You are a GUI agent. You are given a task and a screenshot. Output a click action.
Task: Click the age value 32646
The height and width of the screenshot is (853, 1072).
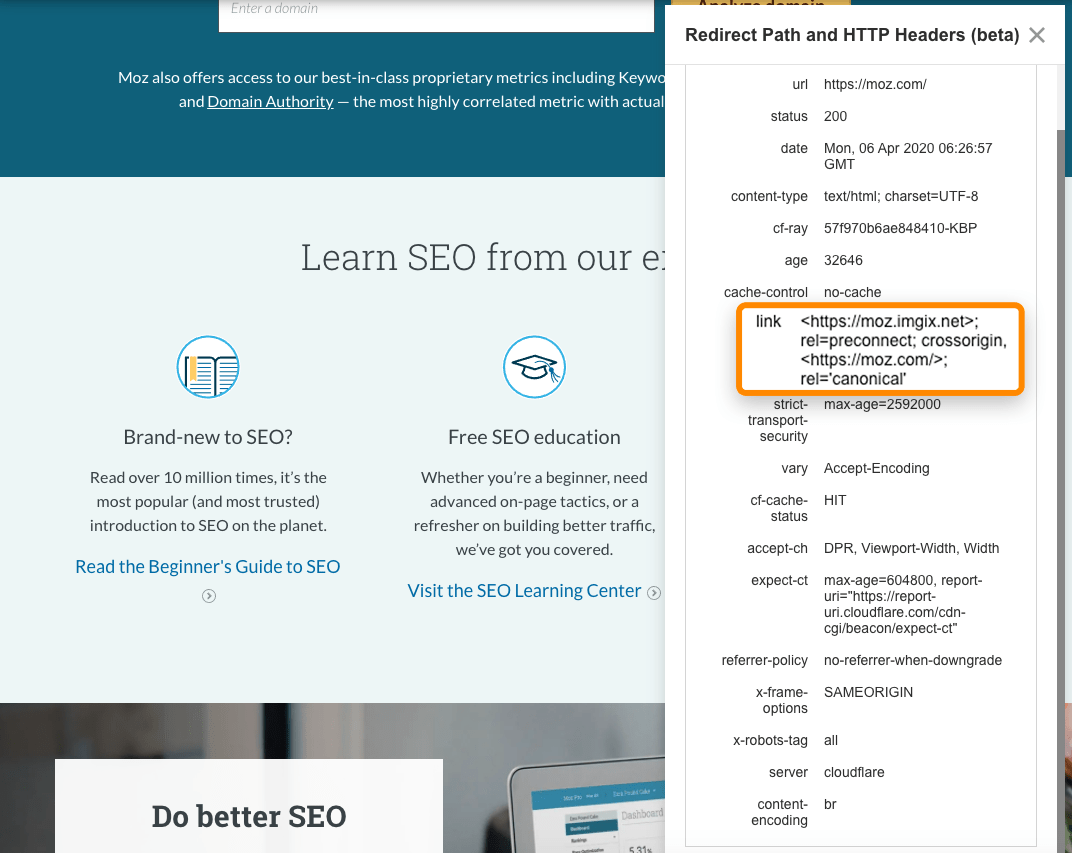tap(843, 260)
